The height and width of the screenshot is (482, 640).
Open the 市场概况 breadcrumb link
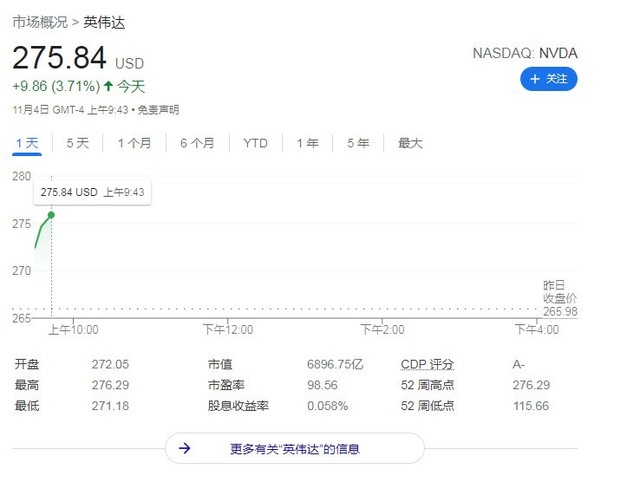pos(40,22)
